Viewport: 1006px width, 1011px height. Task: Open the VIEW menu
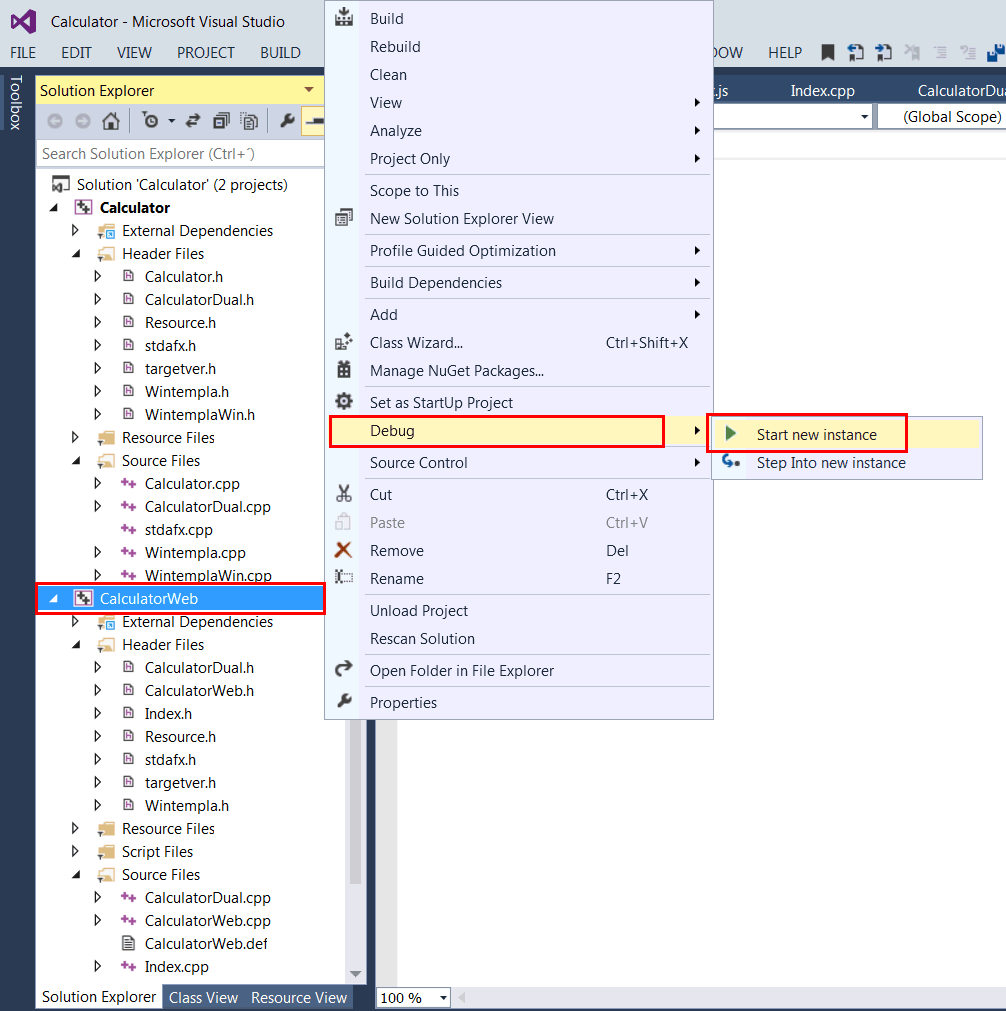click(x=134, y=53)
